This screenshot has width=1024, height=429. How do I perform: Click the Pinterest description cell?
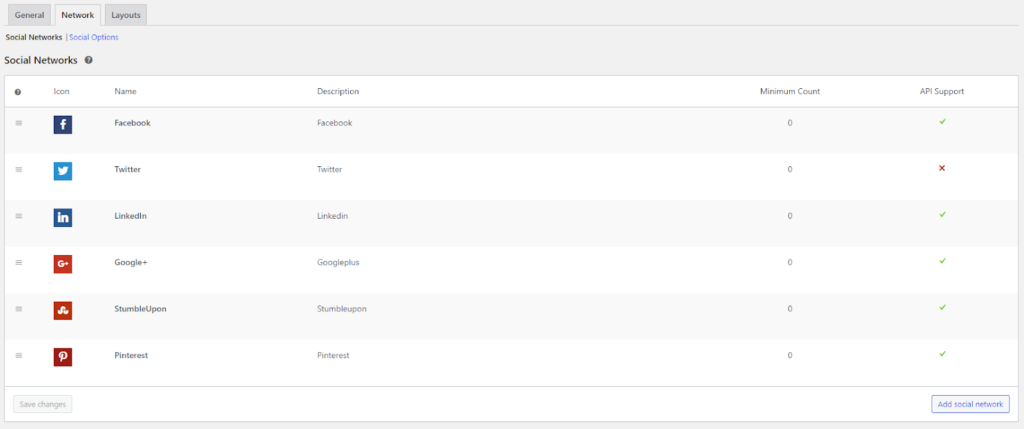click(x=334, y=355)
